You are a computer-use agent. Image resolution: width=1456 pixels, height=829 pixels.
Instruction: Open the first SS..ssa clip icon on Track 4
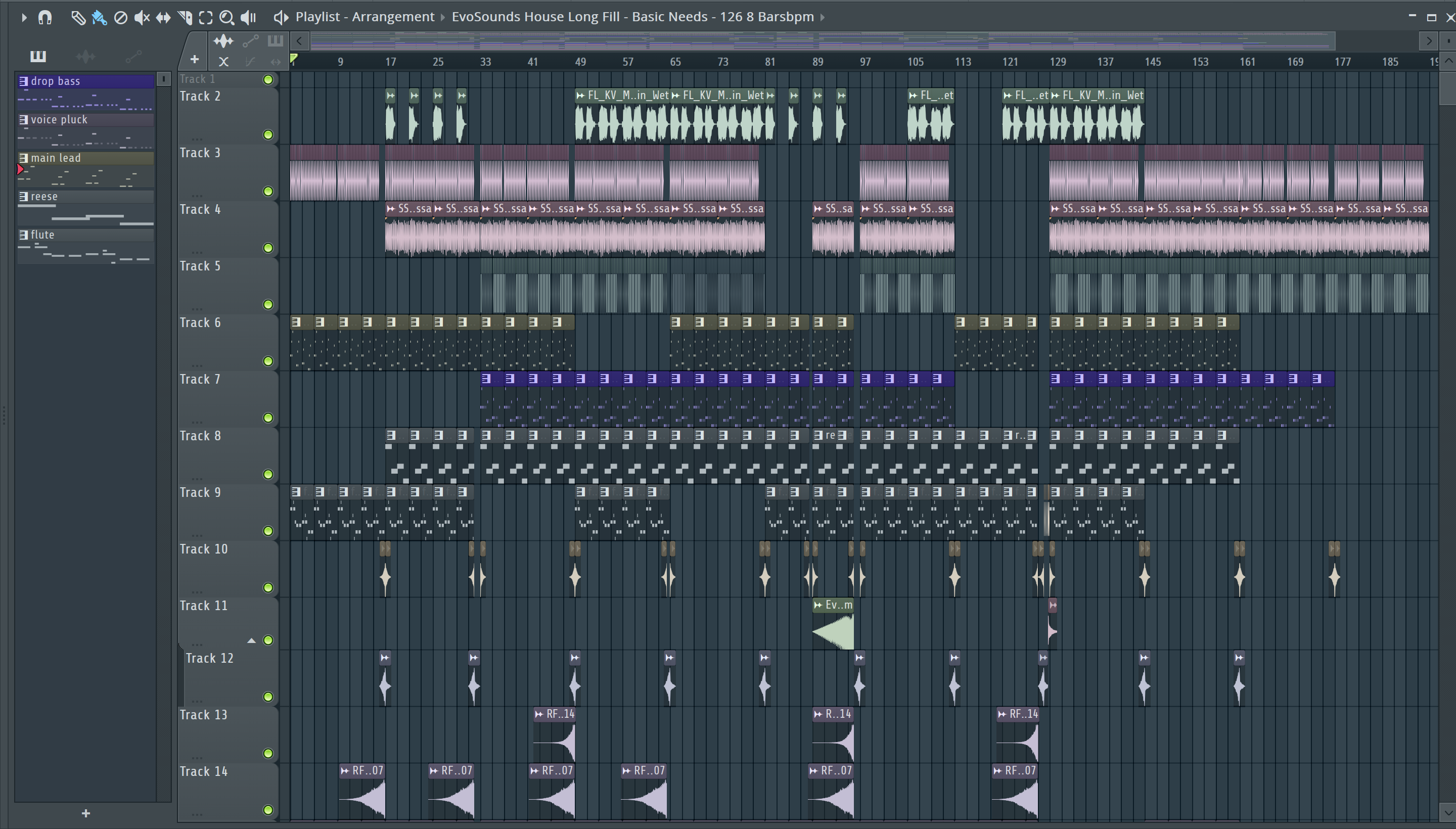tap(391, 209)
